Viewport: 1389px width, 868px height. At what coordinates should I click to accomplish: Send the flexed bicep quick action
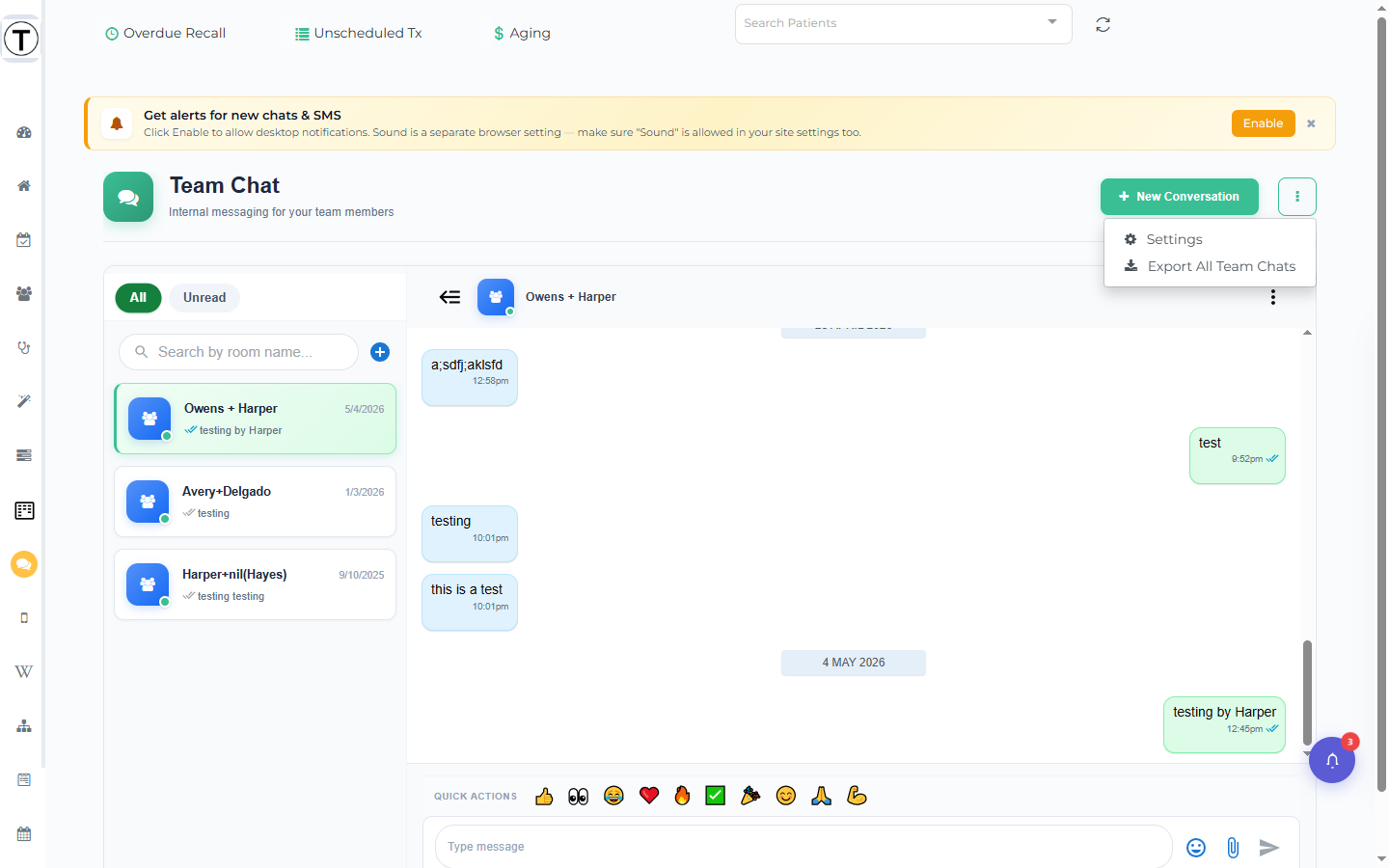857,796
